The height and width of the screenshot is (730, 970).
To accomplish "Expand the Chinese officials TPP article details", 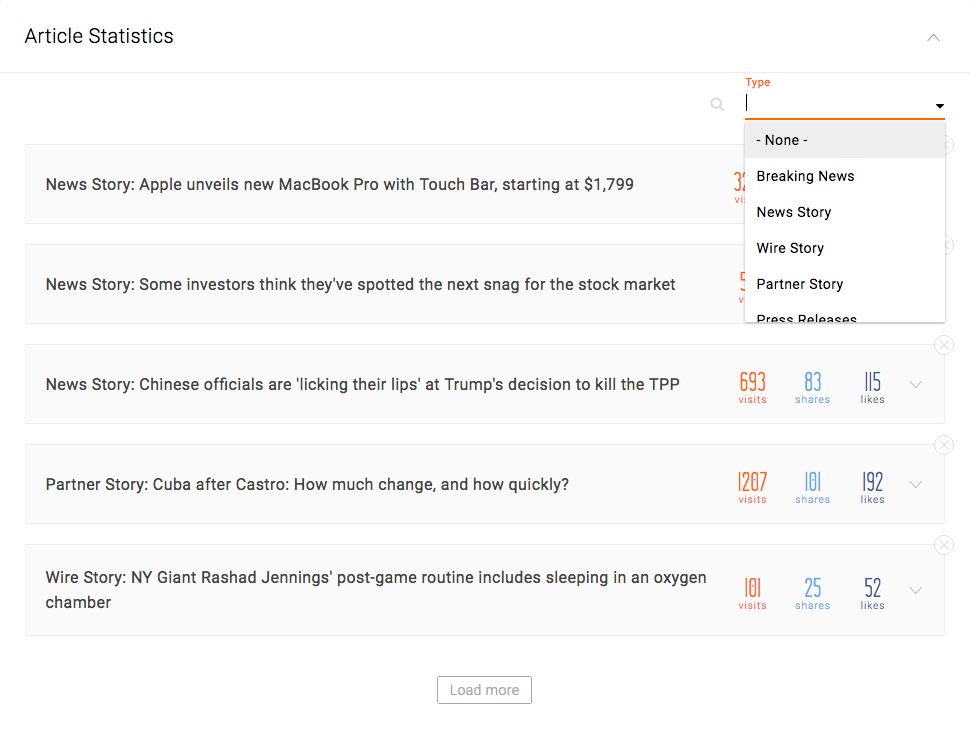I will tap(915, 384).
